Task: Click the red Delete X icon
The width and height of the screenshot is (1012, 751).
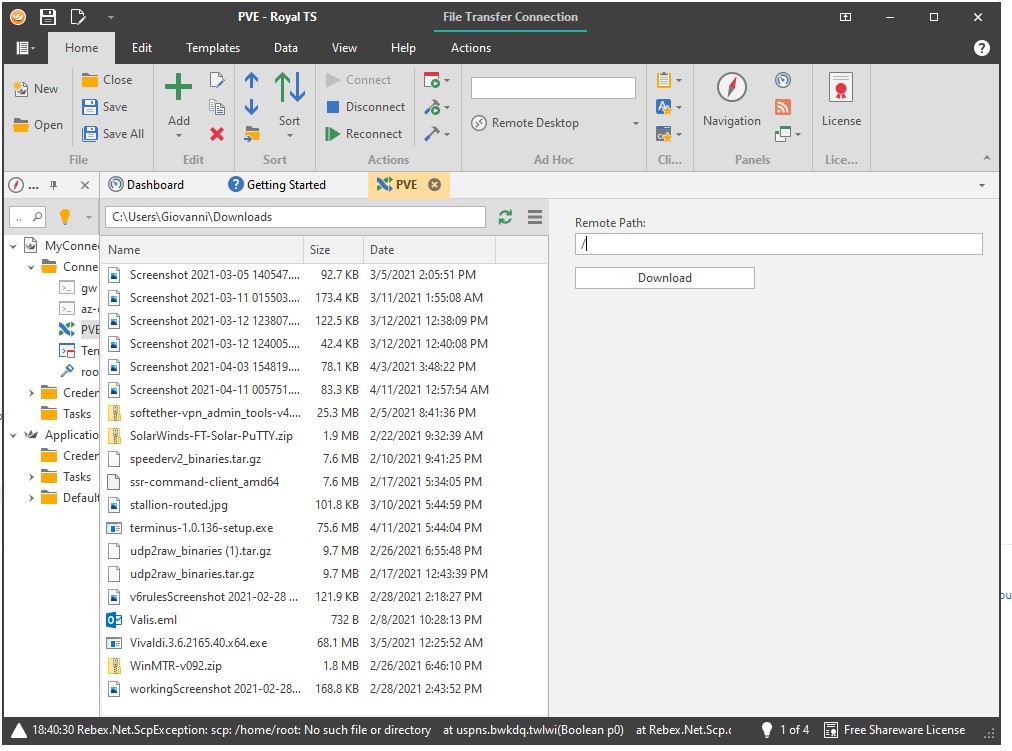Action: click(x=217, y=134)
